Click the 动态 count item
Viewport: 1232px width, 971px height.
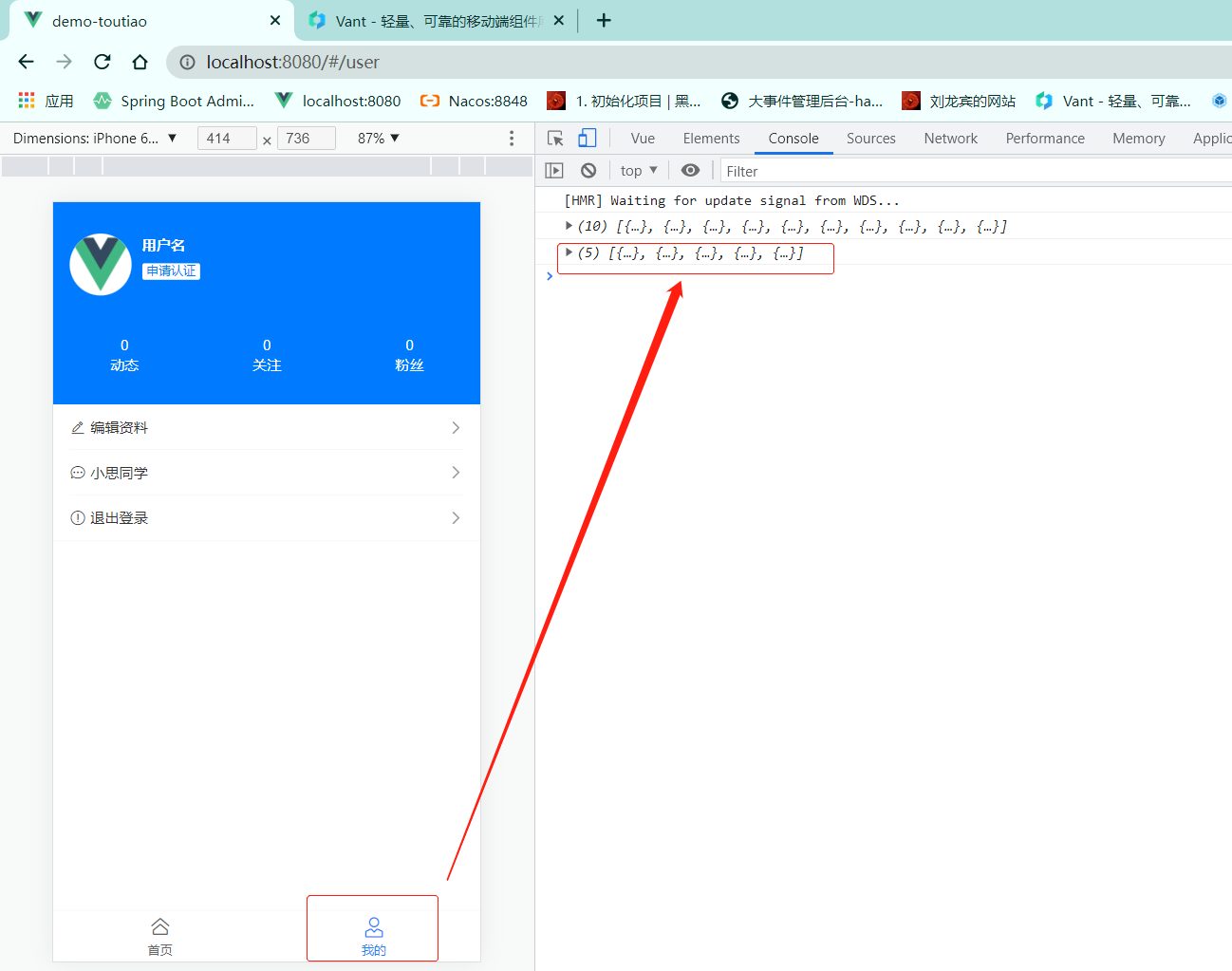(124, 356)
